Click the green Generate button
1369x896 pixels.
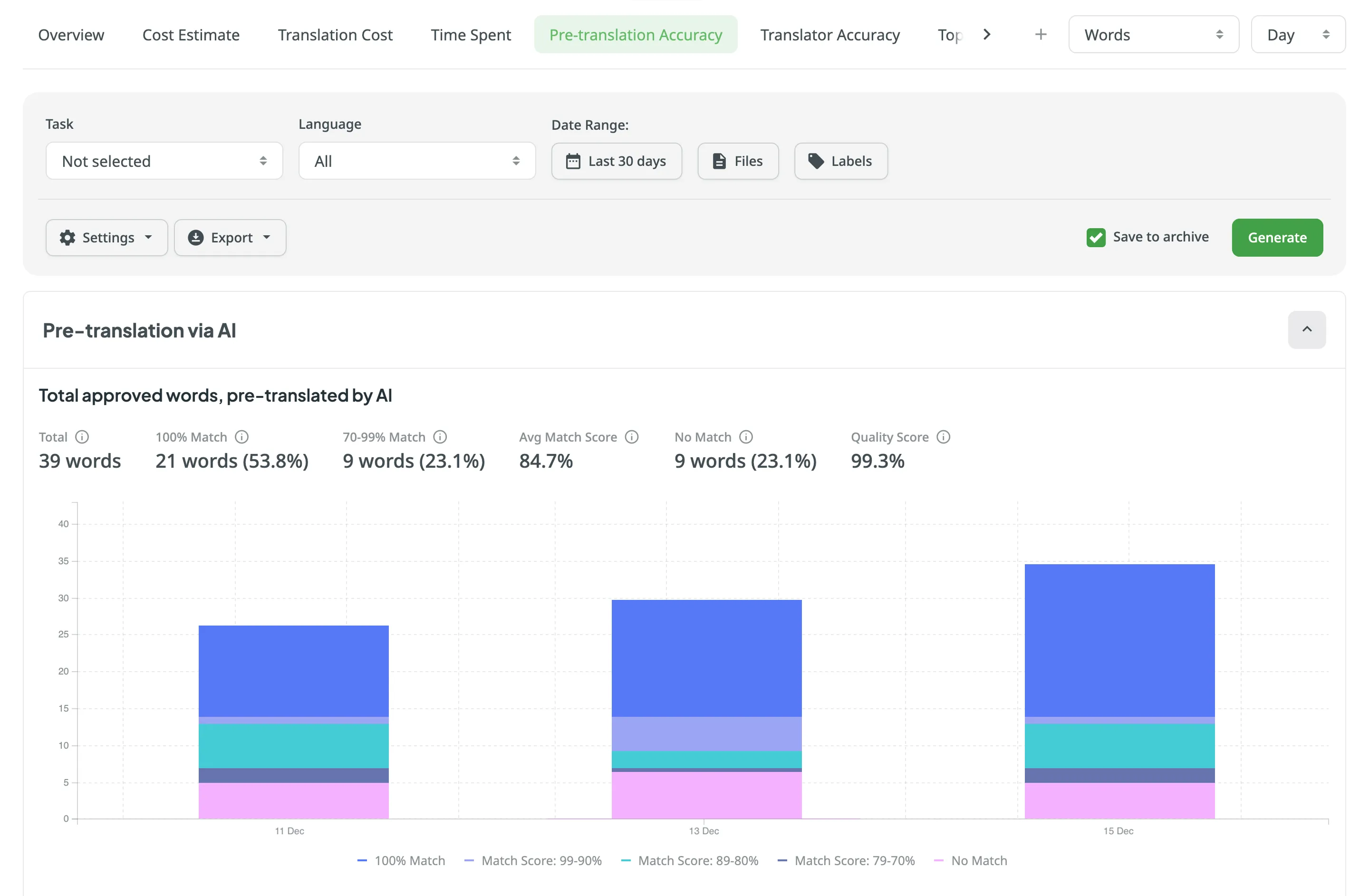[1276, 238]
